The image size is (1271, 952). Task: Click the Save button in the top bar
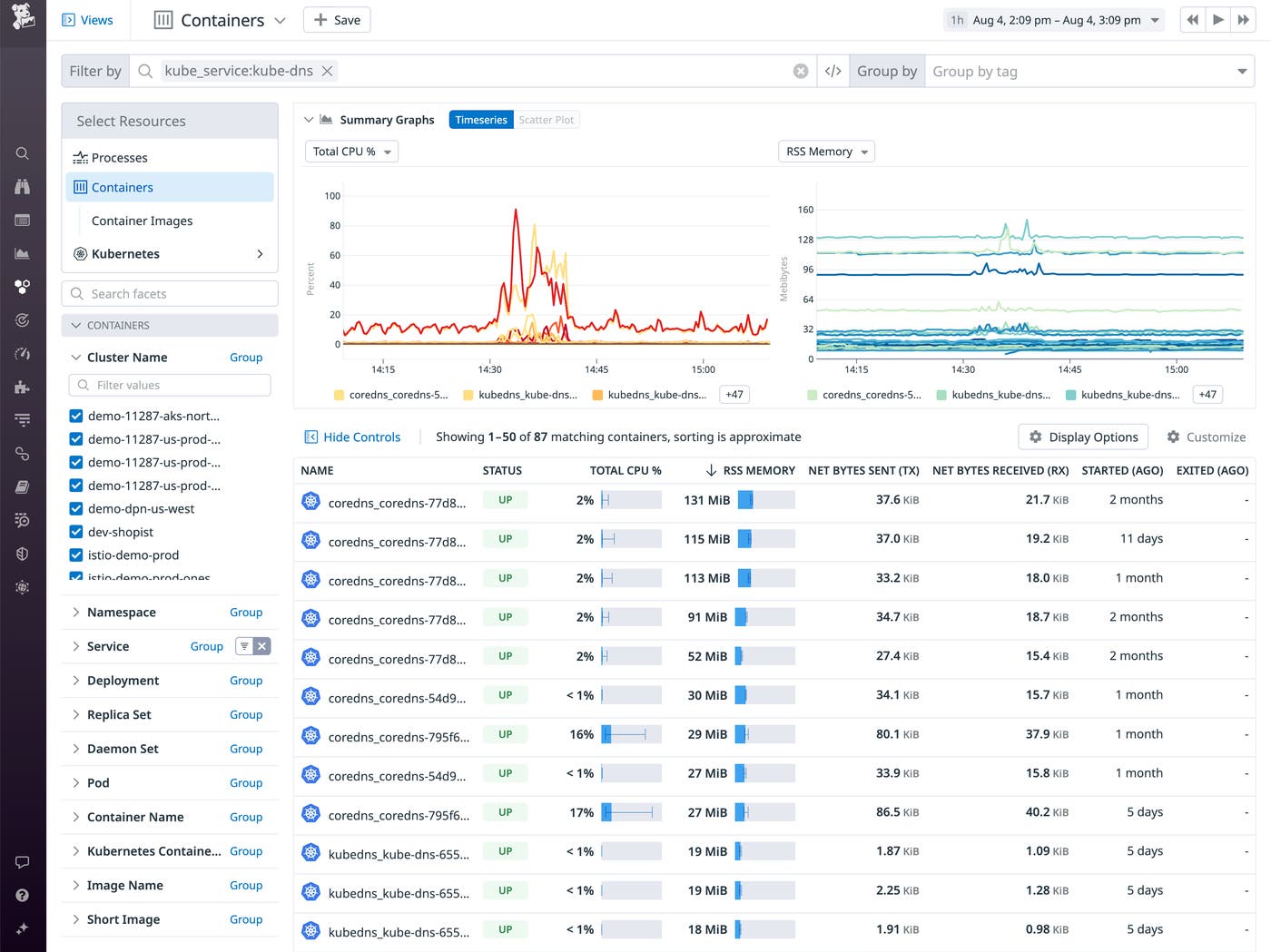[337, 19]
